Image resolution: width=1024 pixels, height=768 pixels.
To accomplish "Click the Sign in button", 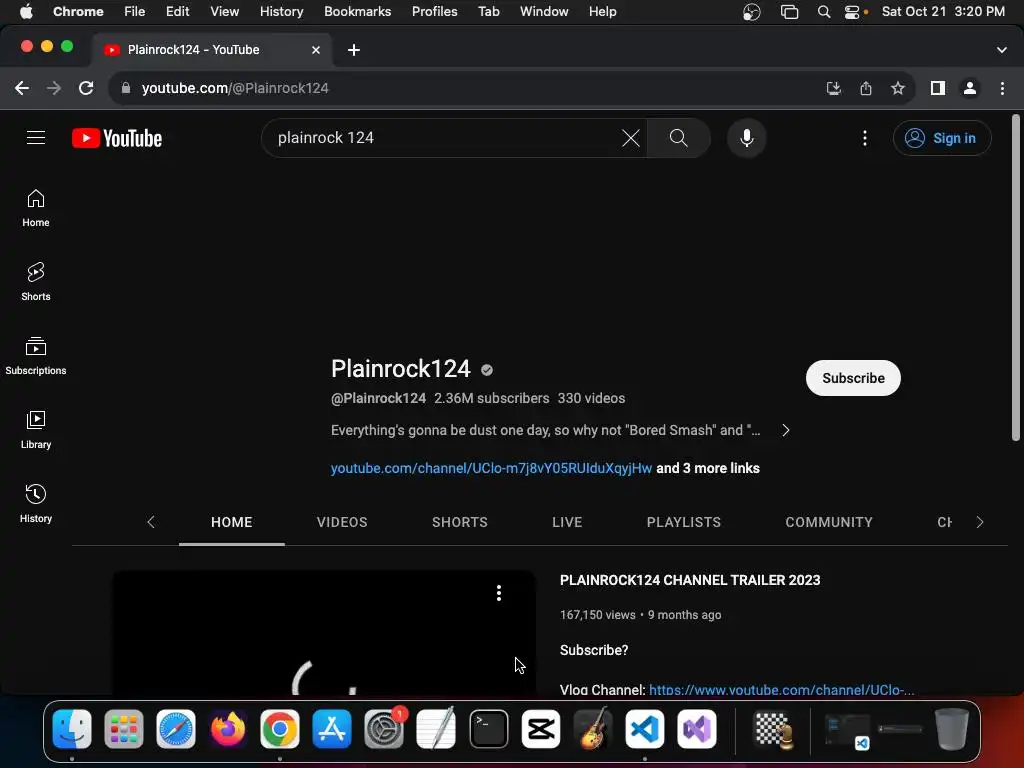I will click(x=942, y=138).
